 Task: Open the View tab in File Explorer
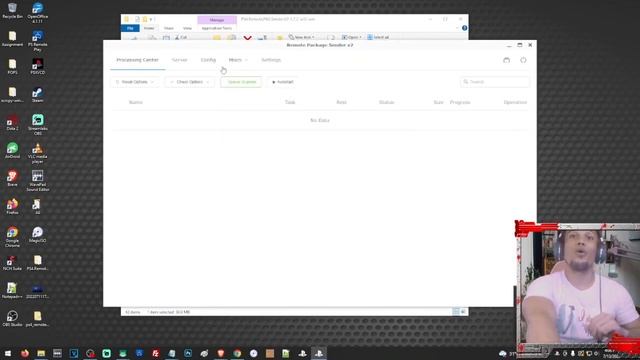point(187,28)
